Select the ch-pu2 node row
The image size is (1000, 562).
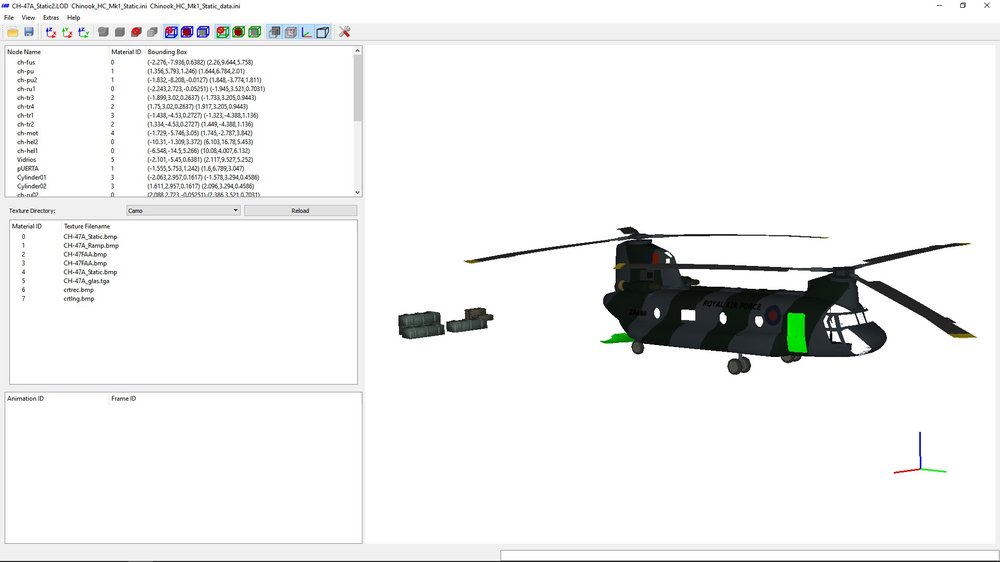tap(179, 80)
